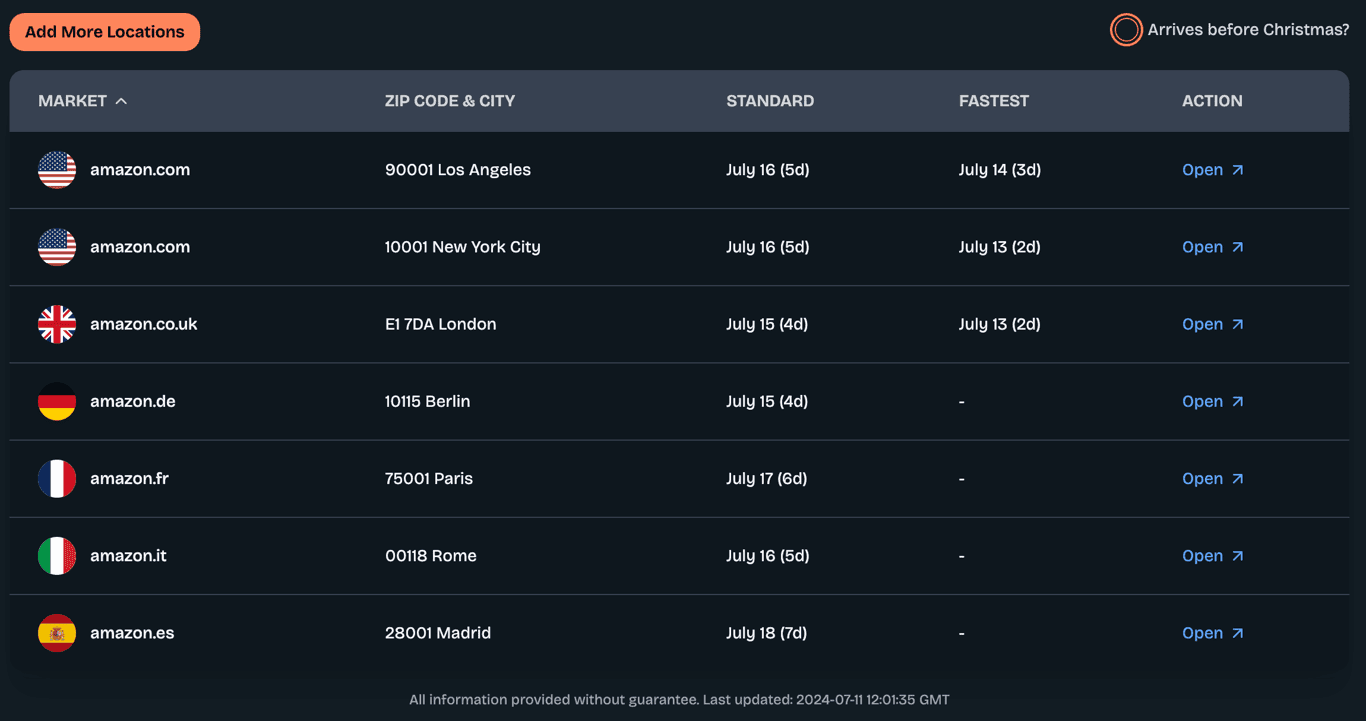
Task: Open the Los Angeles listing link
Action: 1213,170
